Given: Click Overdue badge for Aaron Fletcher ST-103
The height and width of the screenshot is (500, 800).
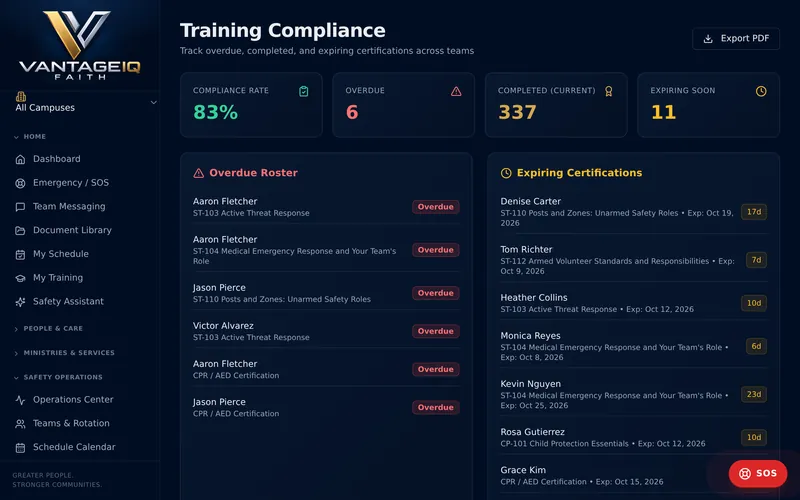Looking at the screenshot, I should click(x=436, y=207).
